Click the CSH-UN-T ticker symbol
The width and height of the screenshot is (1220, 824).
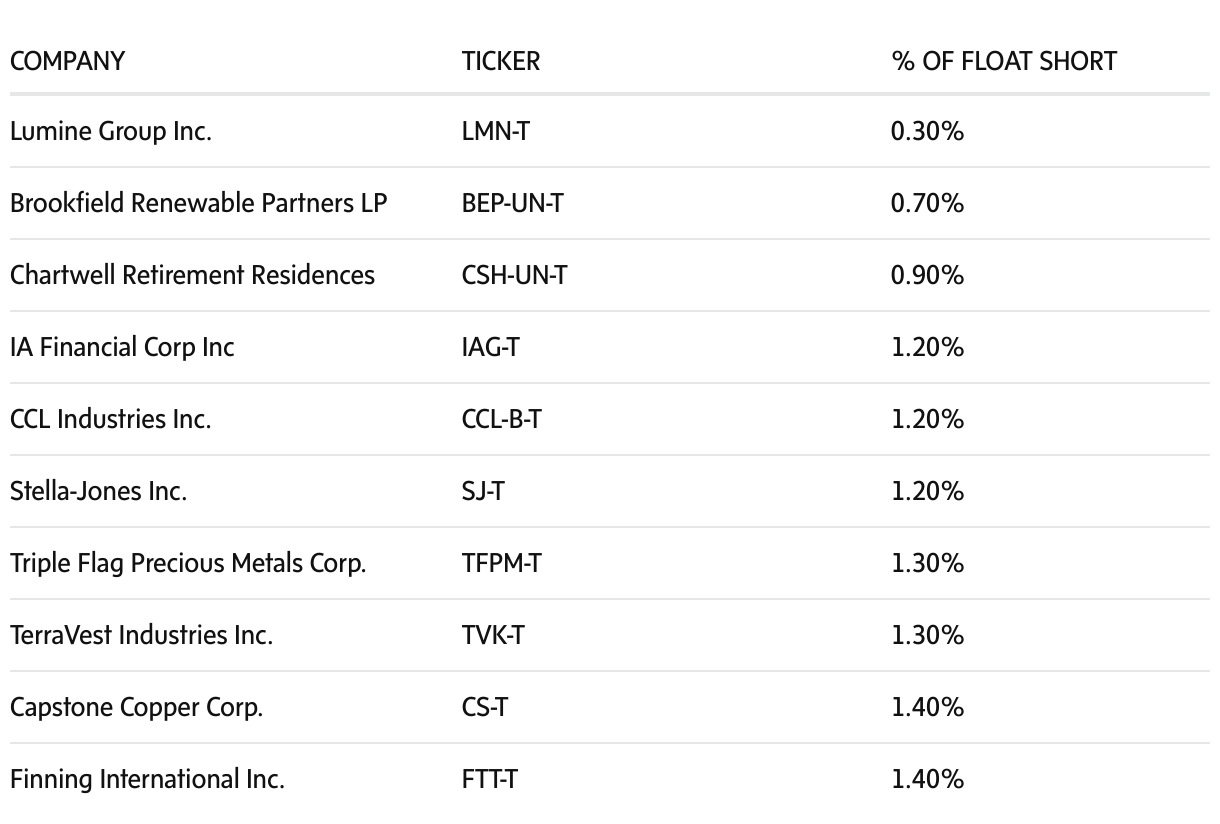point(514,275)
